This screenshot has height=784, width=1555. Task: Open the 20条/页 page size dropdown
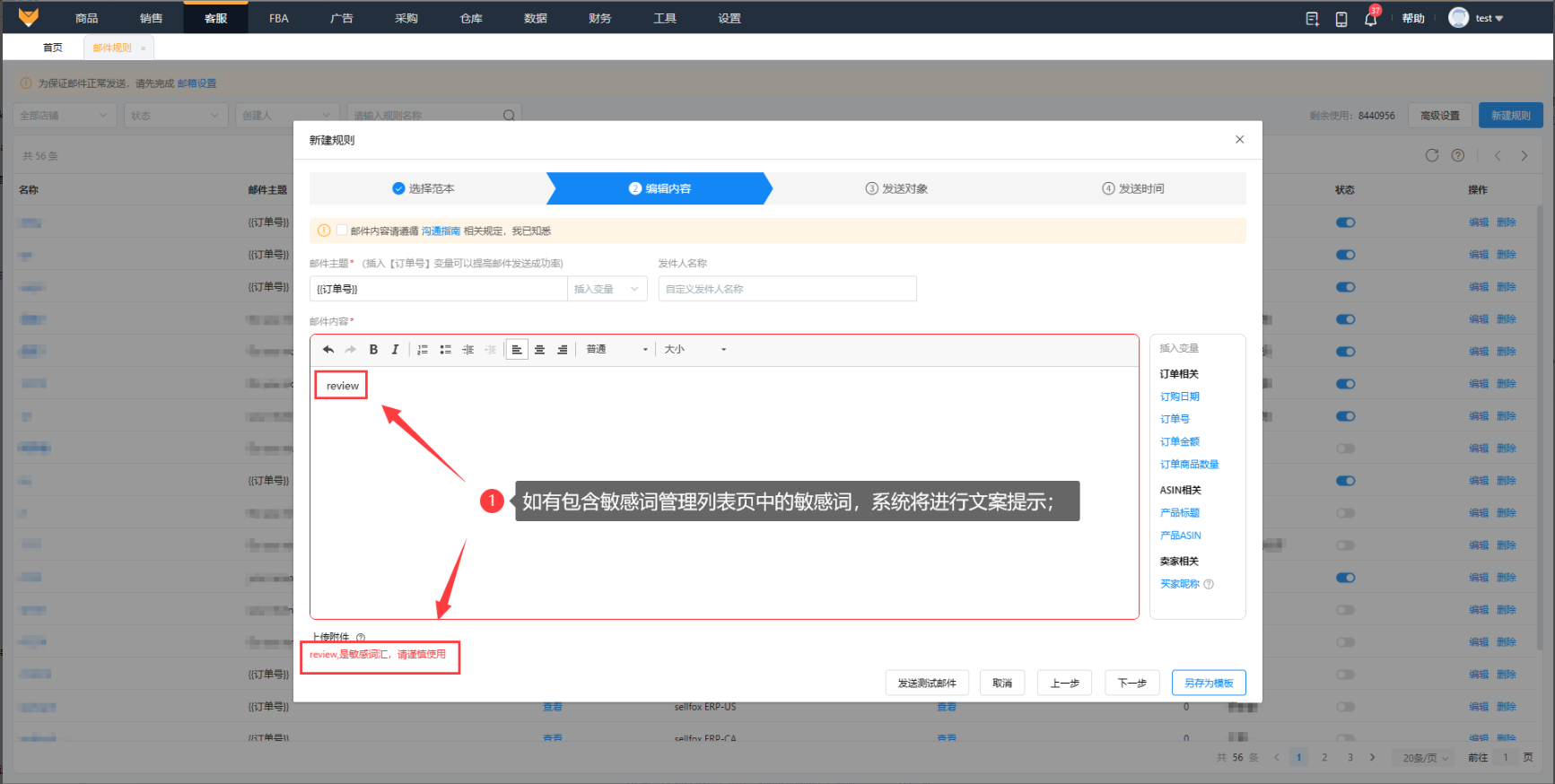tap(1425, 758)
